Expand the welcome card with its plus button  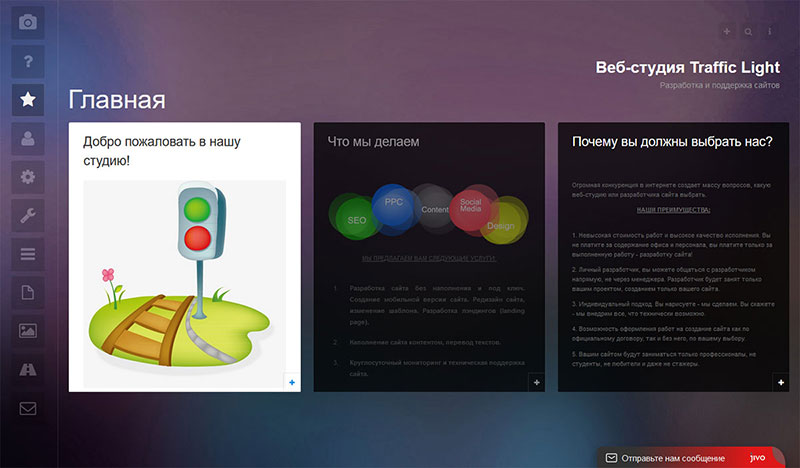pyautogui.click(x=292, y=382)
